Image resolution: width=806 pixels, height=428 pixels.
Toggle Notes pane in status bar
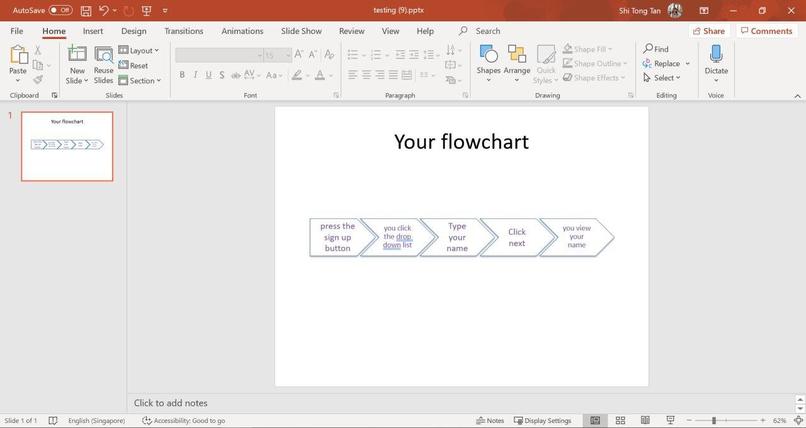click(490, 421)
